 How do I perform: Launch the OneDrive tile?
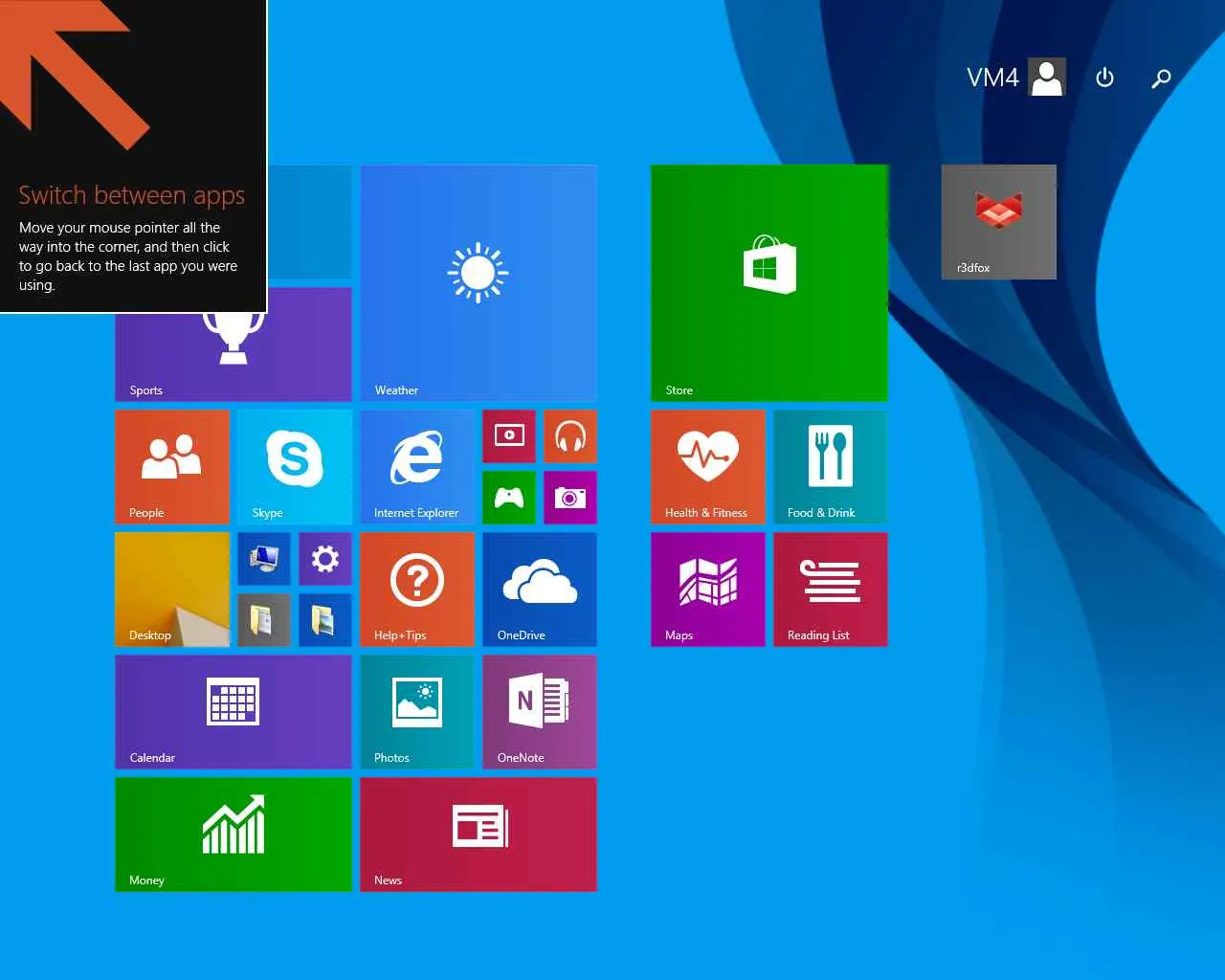coord(540,590)
